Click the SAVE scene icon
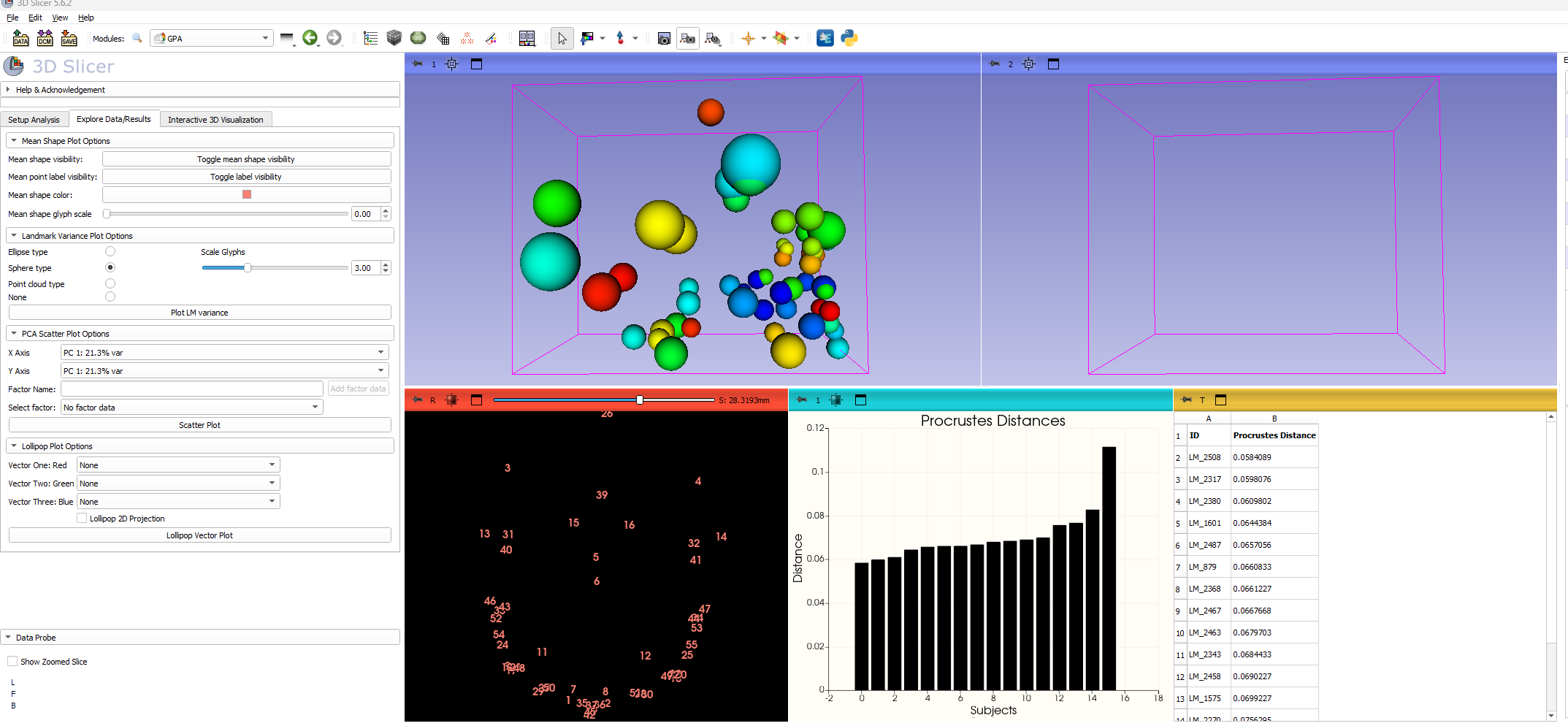1568x726 pixels. pos(69,38)
